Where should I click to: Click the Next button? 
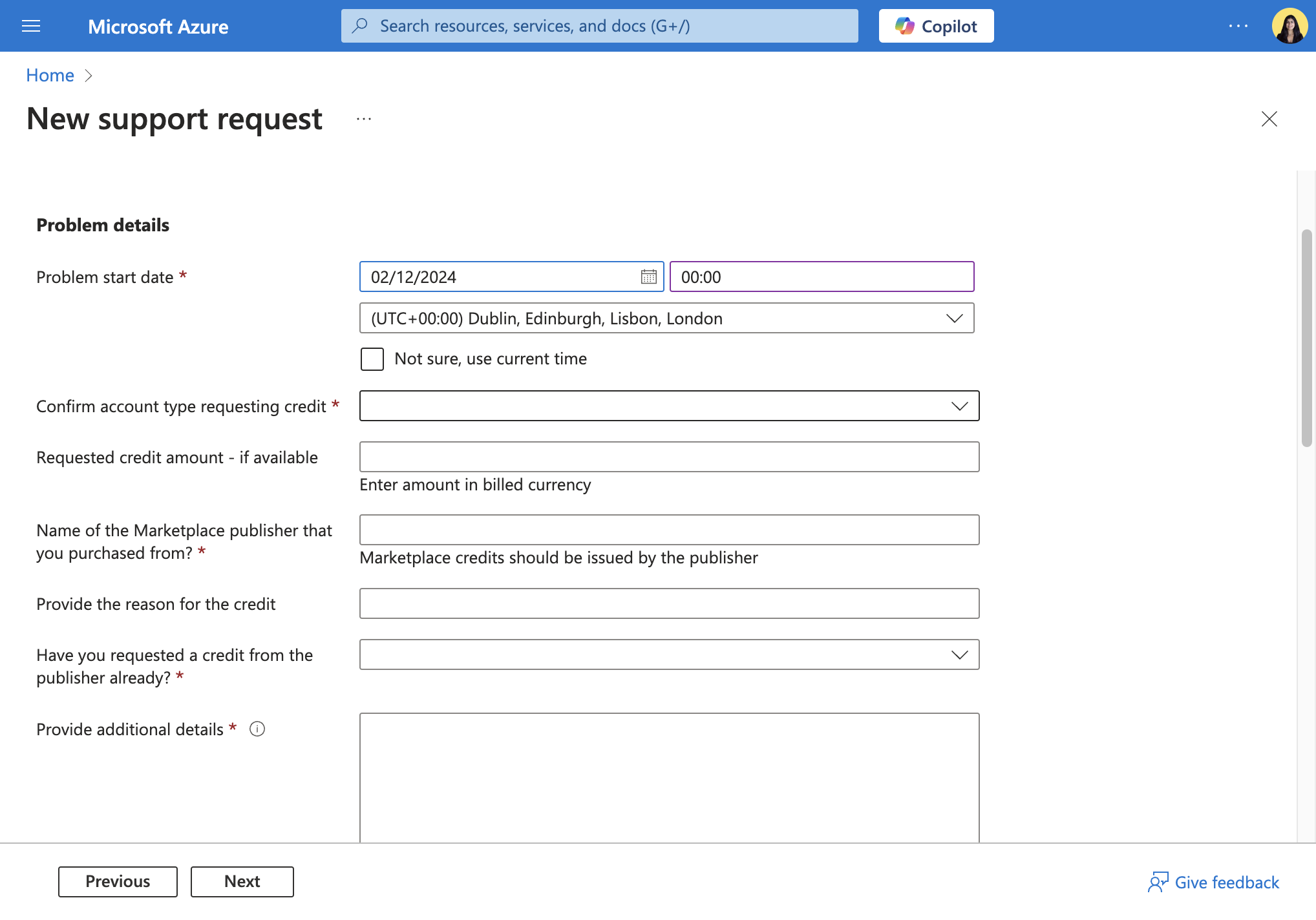coord(242,881)
